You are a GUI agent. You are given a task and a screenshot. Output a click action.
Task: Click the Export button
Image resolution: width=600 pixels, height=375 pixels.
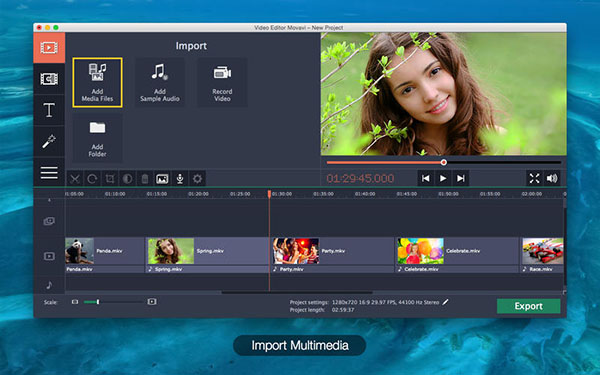click(528, 306)
